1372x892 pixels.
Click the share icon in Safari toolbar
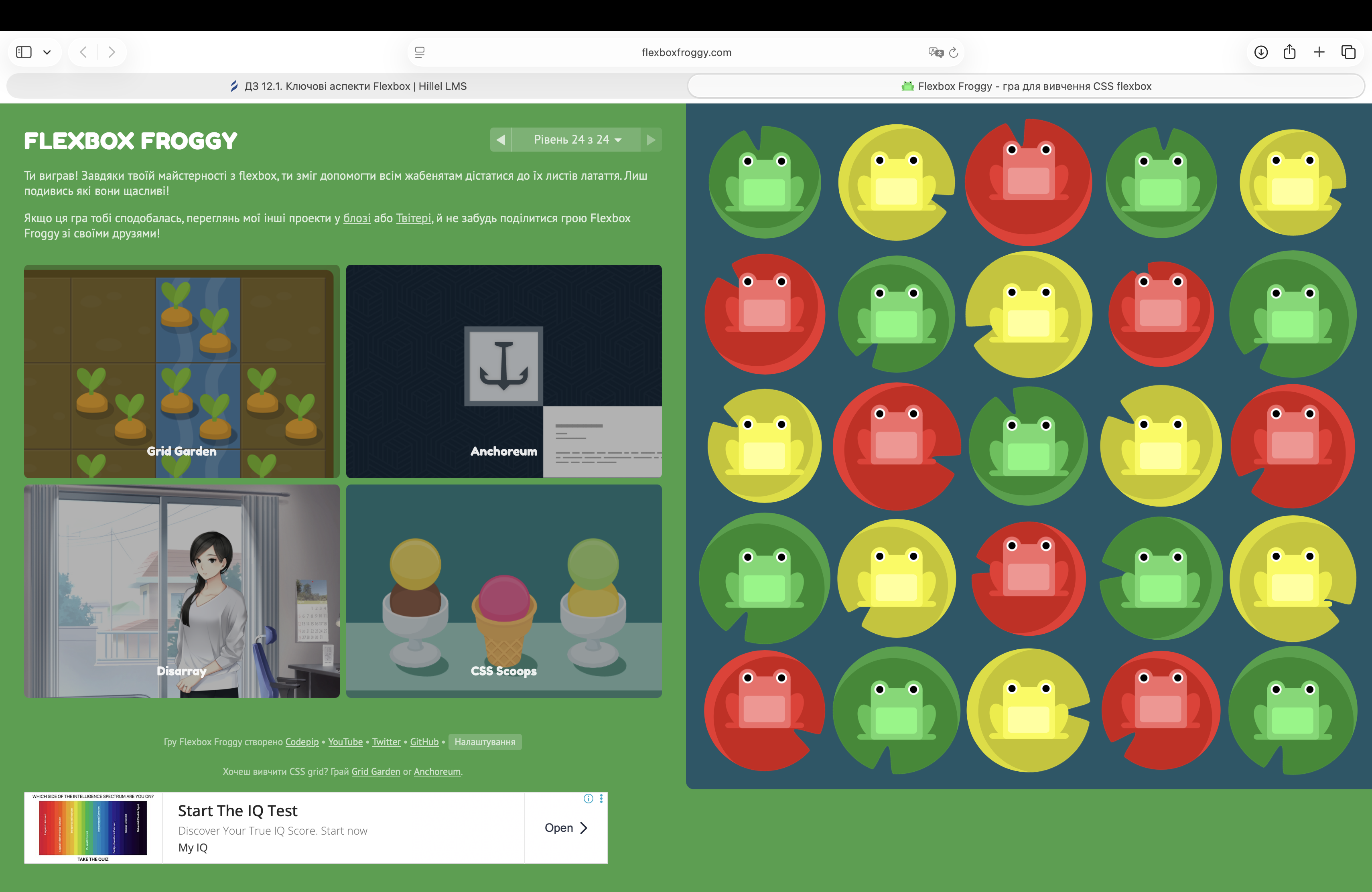point(1290,53)
